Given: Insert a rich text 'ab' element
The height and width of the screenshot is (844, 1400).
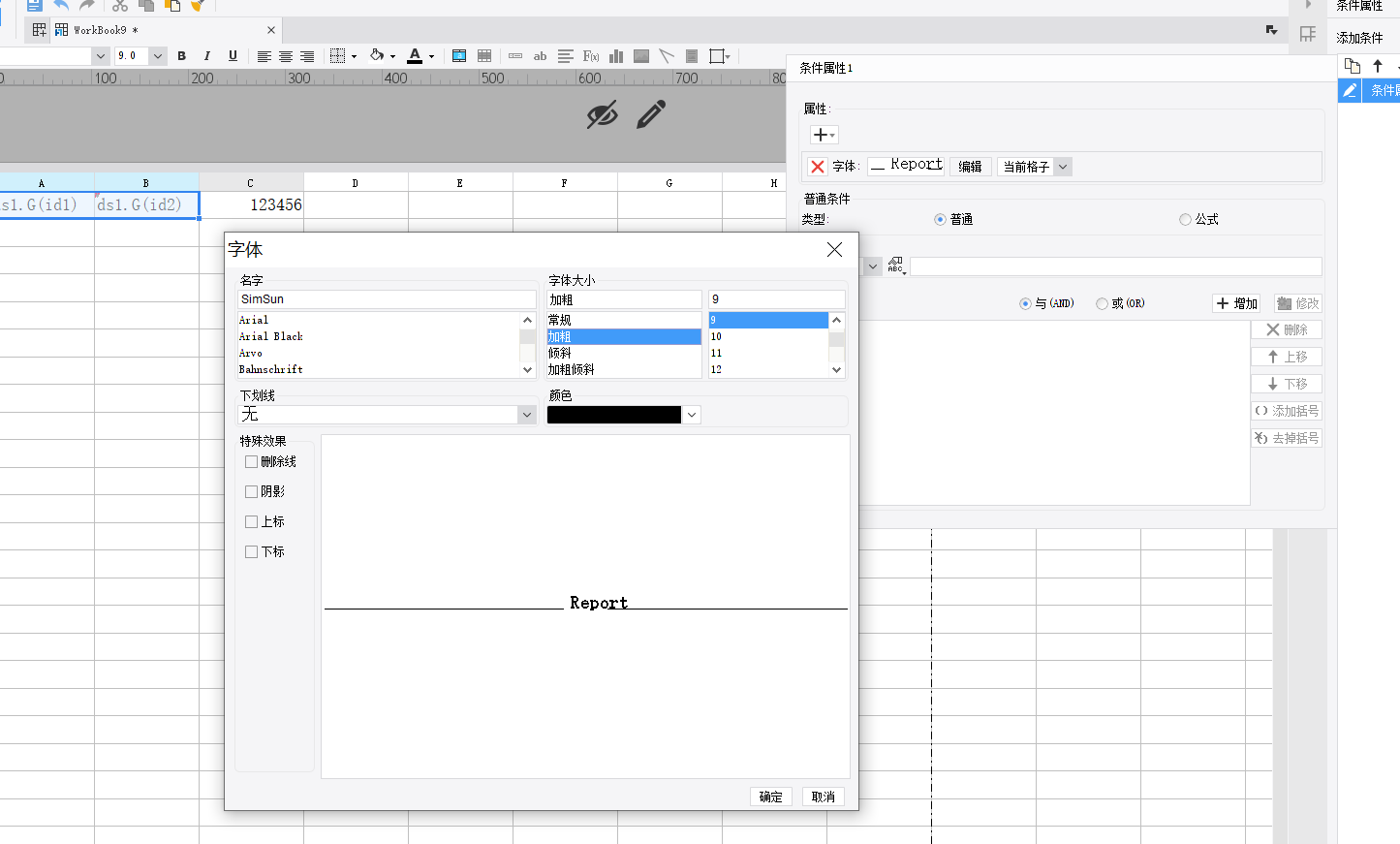Looking at the screenshot, I should (x=541, y=56).
